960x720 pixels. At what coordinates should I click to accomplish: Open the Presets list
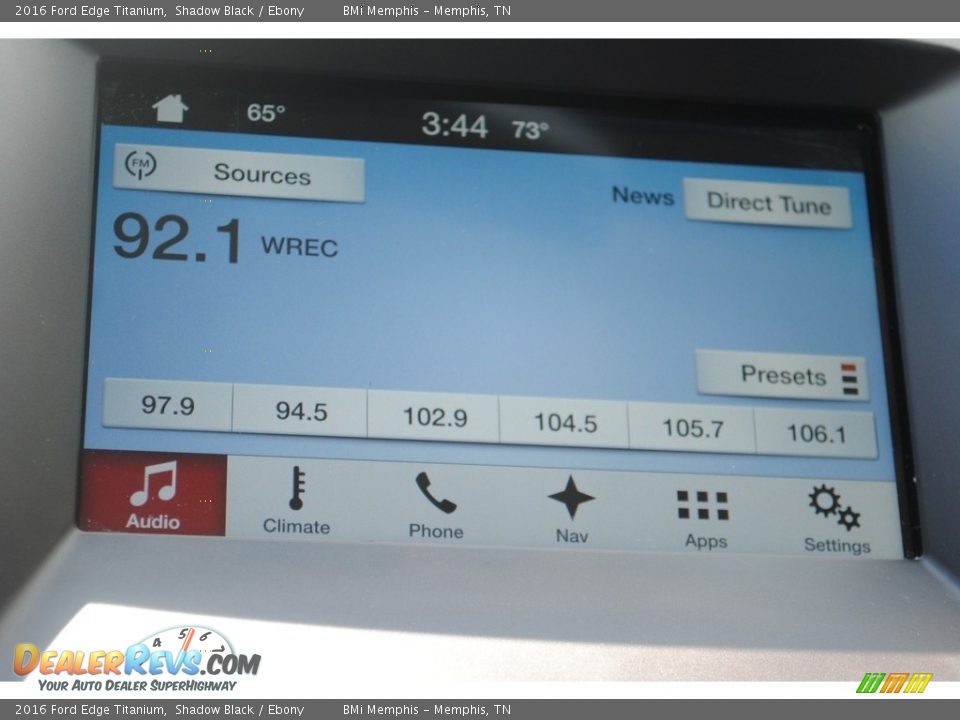[783, 375]
